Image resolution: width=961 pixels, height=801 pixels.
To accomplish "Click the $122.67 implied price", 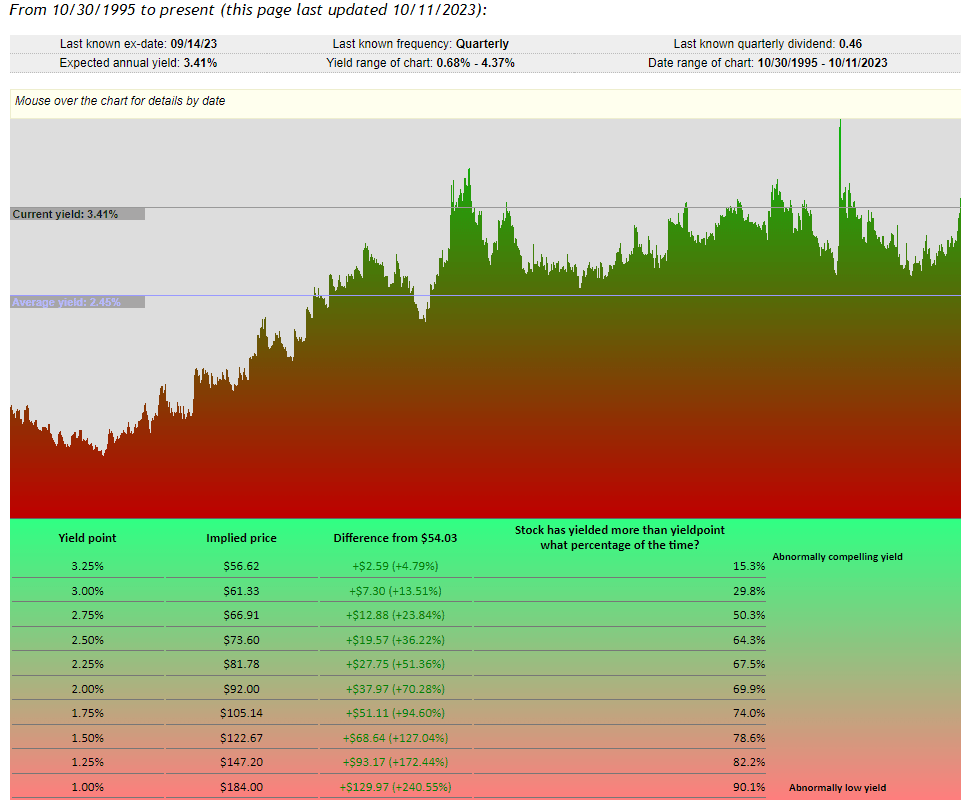I will pos(241,738).
